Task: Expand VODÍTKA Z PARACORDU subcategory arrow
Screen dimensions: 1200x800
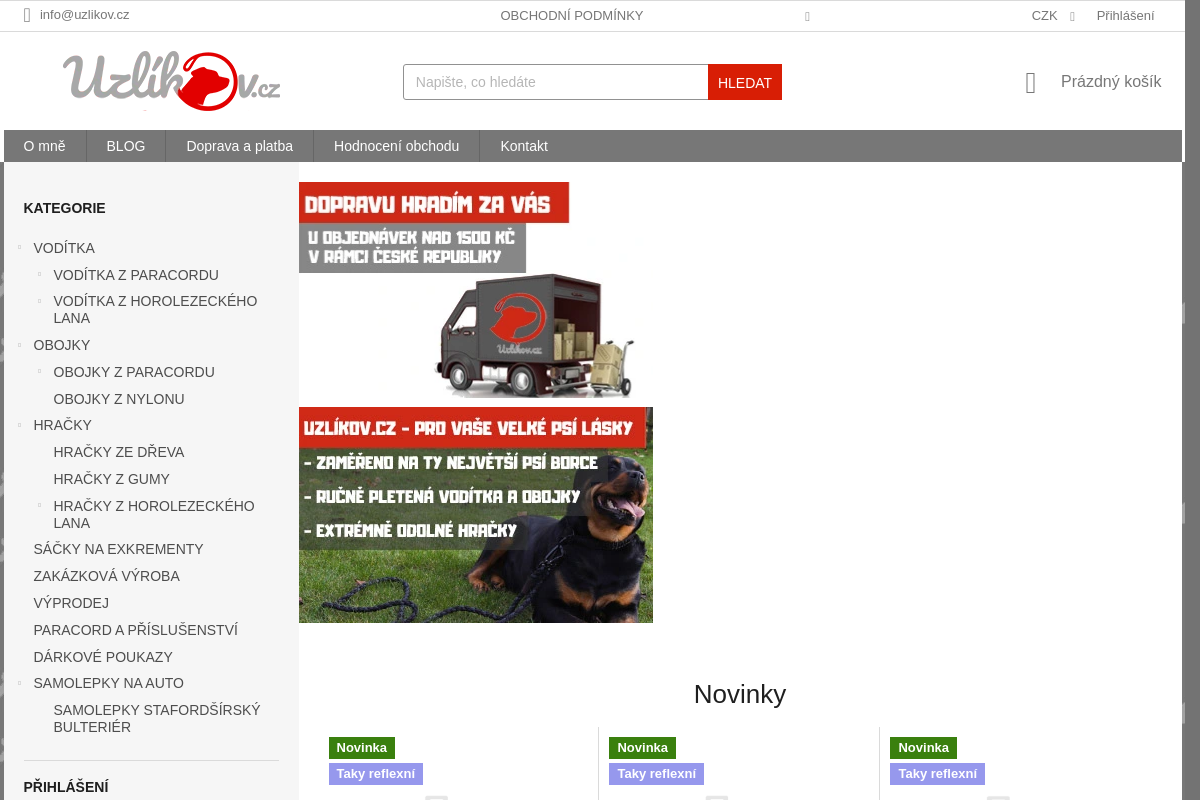Action: pos(40,273)
